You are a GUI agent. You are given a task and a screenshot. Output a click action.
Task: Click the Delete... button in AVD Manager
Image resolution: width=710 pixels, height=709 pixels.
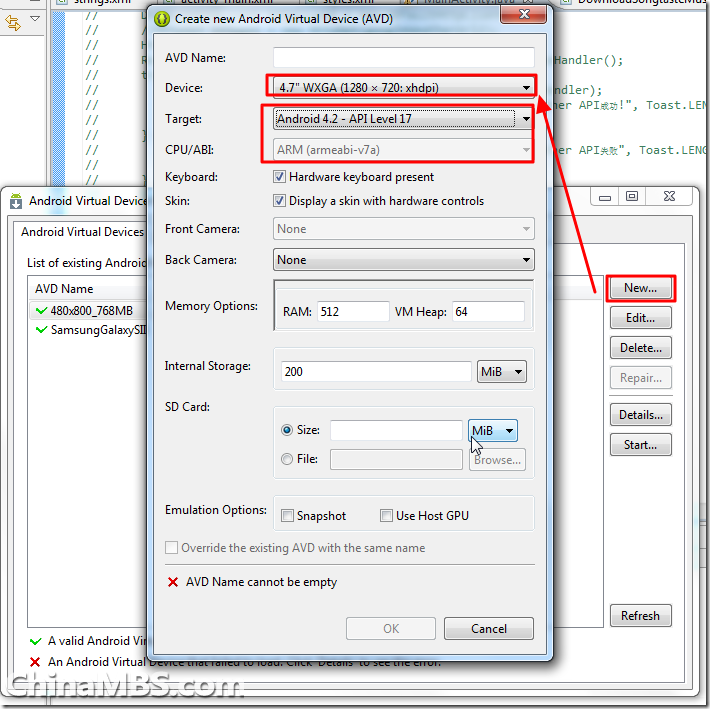(x=640, y=348)
